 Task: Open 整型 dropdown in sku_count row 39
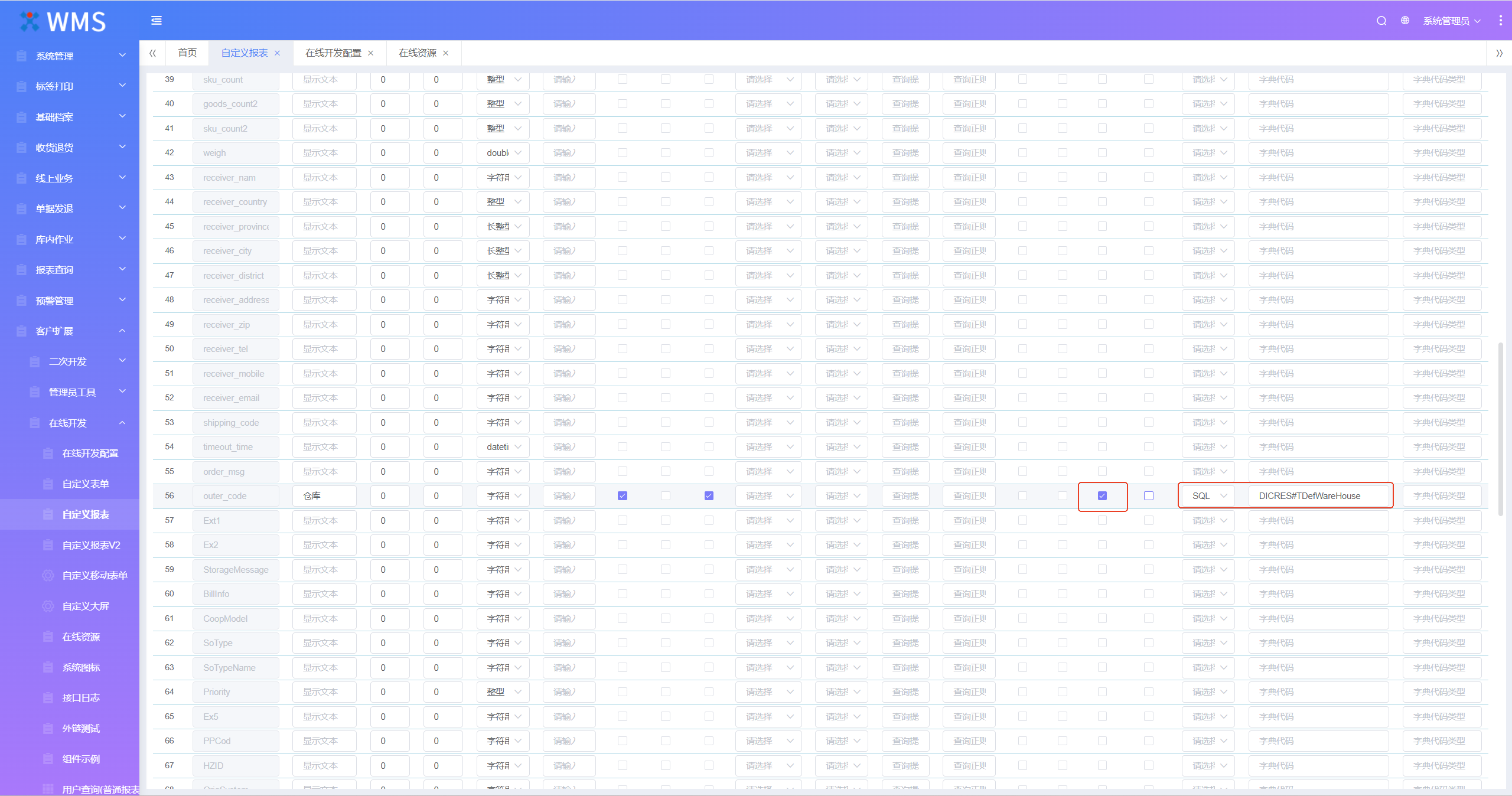coord(503,80)
